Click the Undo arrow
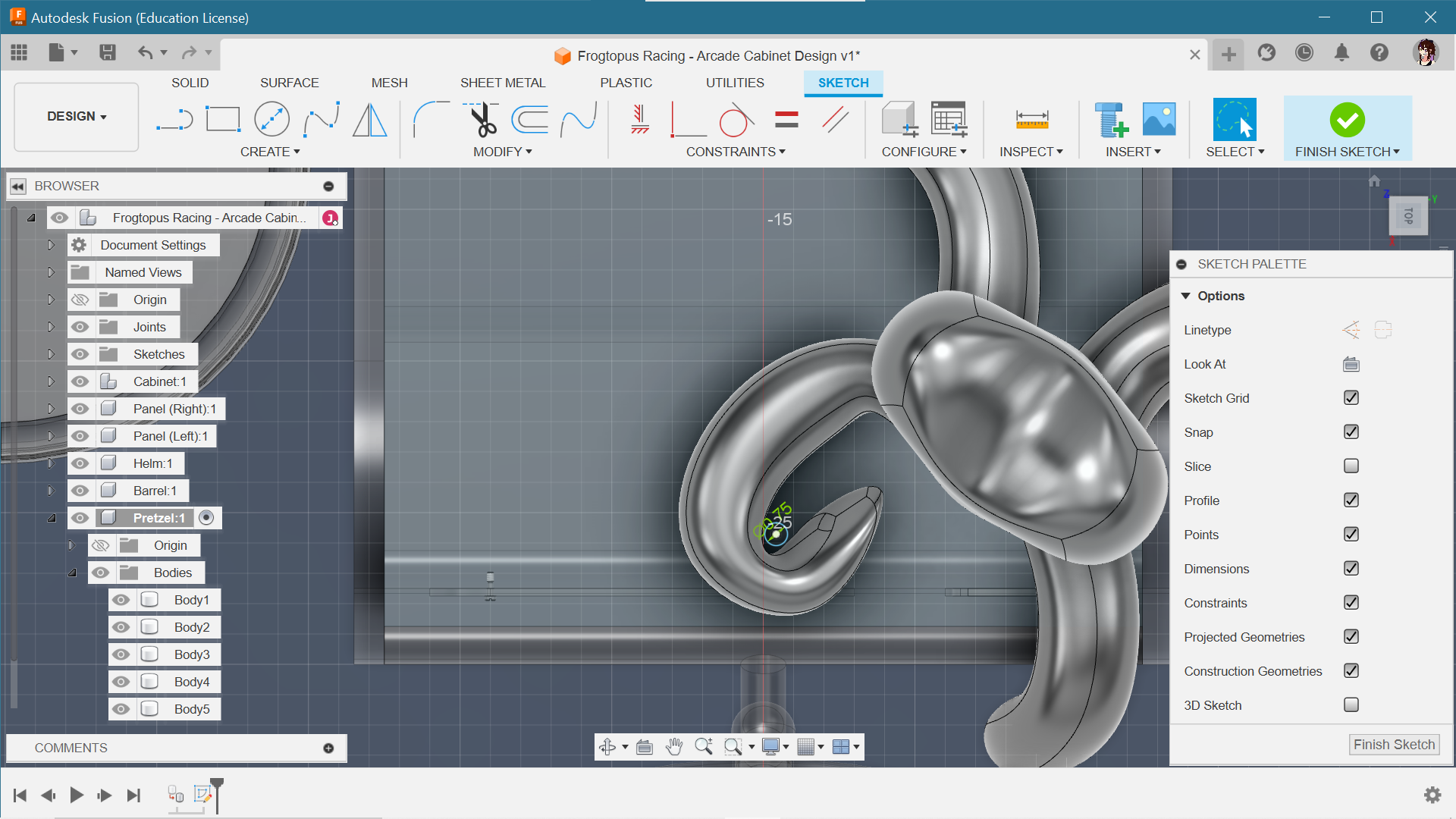Image resolution: width=1456 pixels, height=819 pixels. [146, 52]
